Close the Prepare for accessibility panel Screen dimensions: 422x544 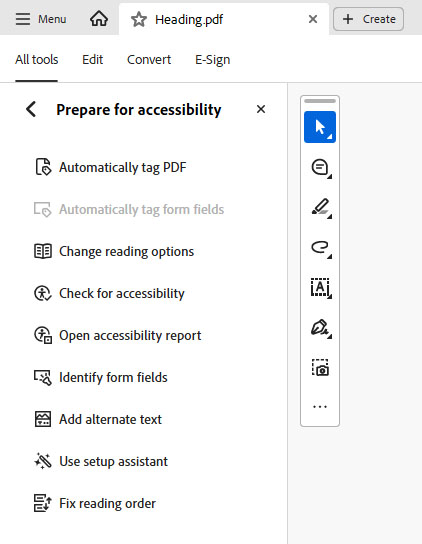261,109
